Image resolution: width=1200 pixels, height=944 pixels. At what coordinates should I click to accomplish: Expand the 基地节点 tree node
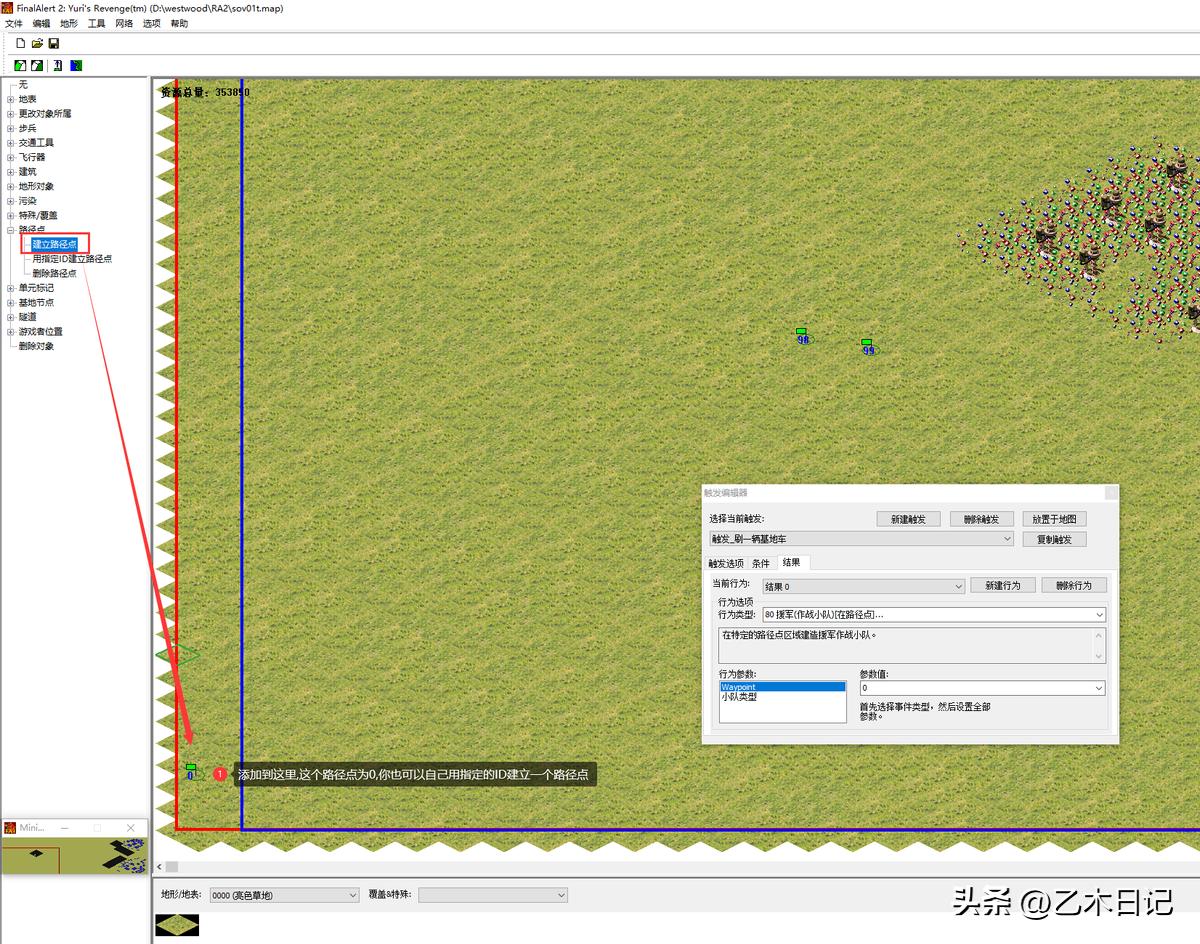11,302
